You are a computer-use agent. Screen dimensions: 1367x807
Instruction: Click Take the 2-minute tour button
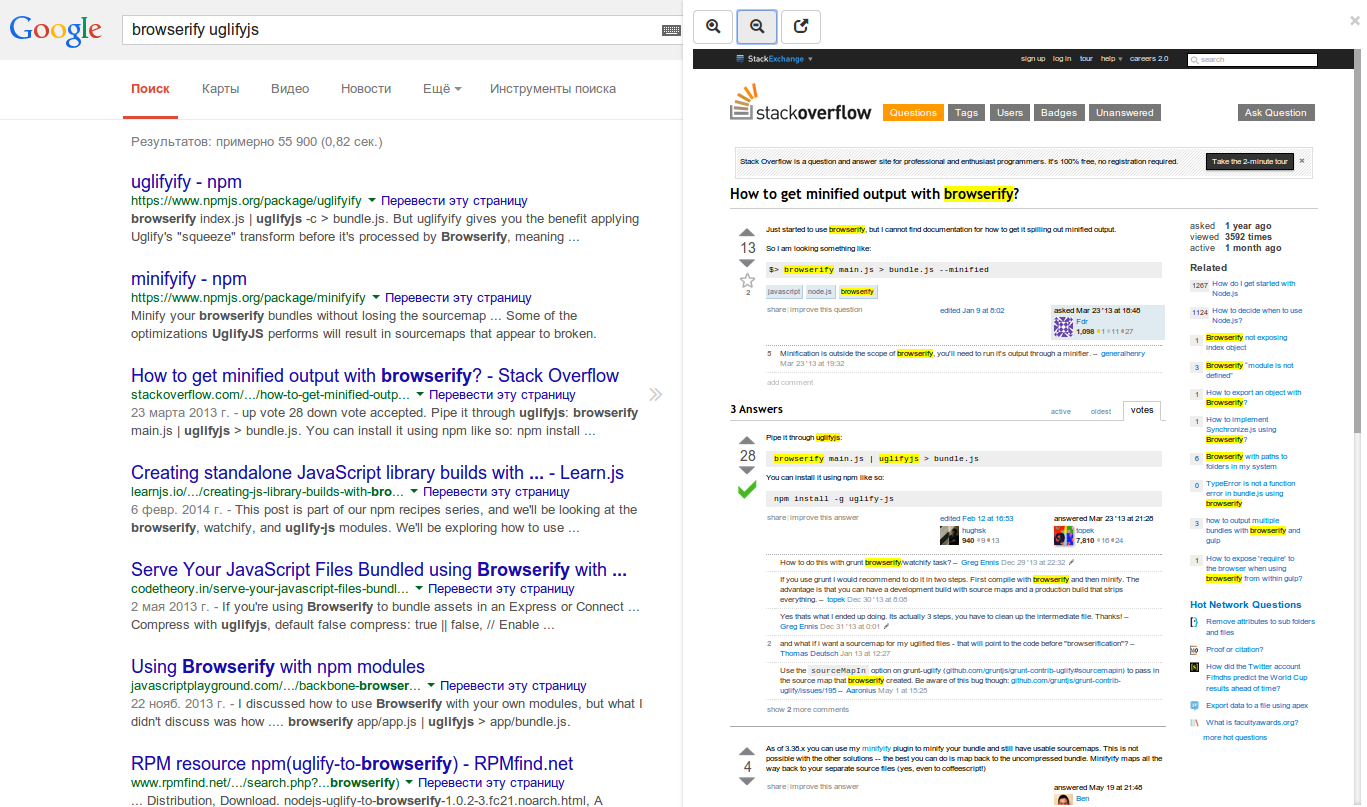[x=1250, y=161]
